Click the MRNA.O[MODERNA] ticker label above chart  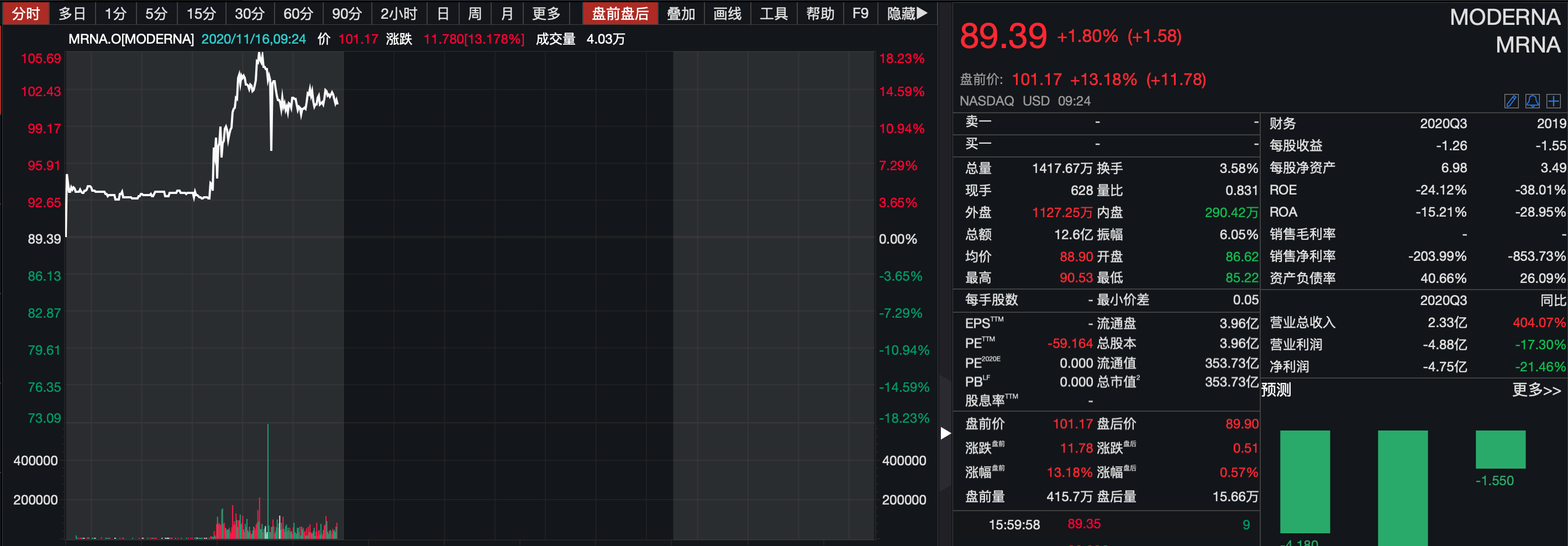point(131,39)
